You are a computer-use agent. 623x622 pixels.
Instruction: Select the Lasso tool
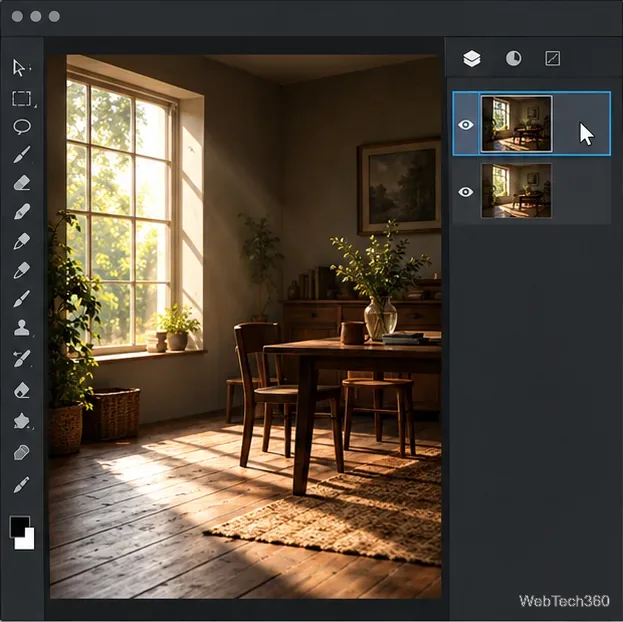point(22,127)
